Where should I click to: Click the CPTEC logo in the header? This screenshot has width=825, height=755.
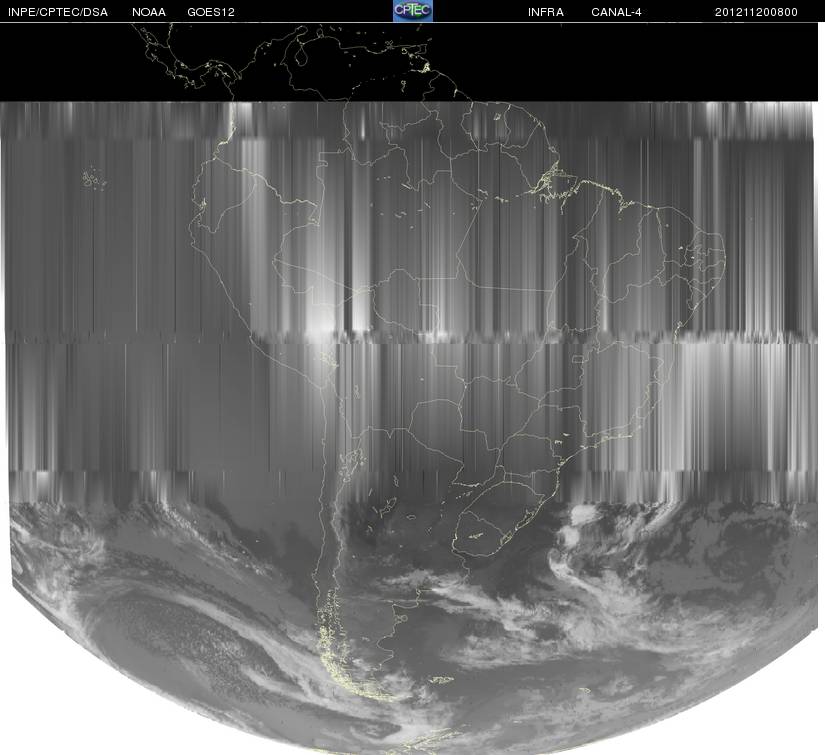(413, 11)
